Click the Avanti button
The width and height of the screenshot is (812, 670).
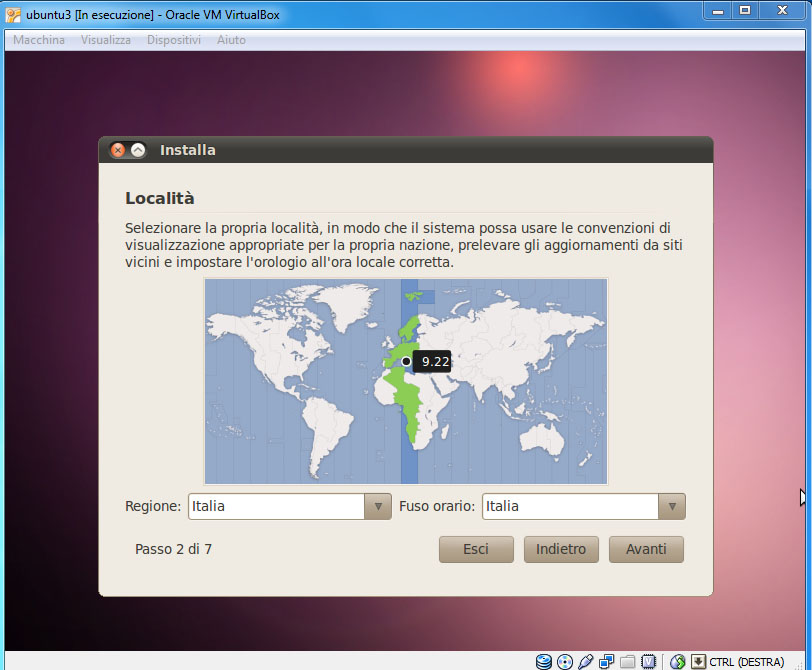click(x=646, y=549)
